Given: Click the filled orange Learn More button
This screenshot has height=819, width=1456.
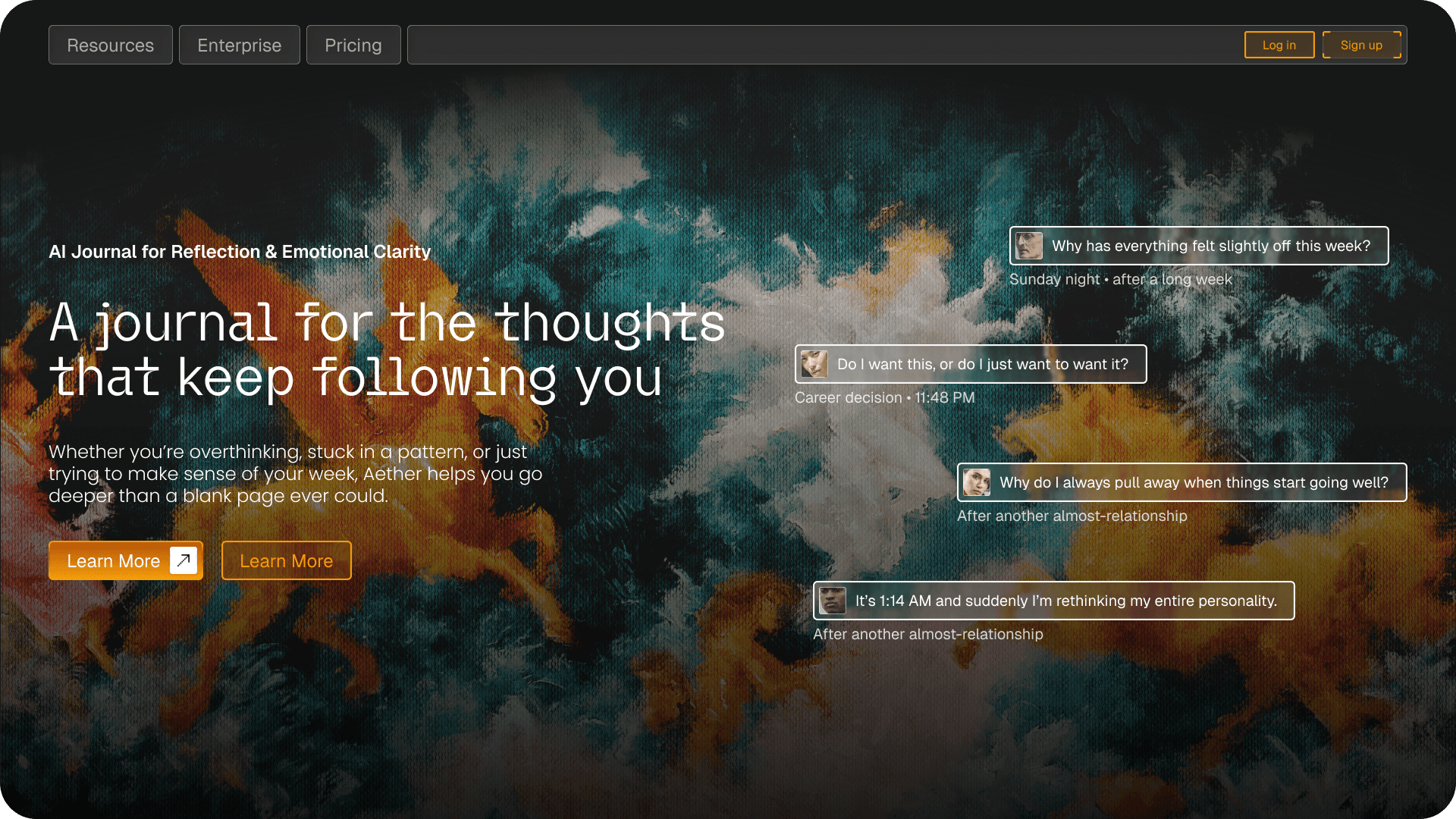Looking at the screenshot, I should (x=114, y=561).
